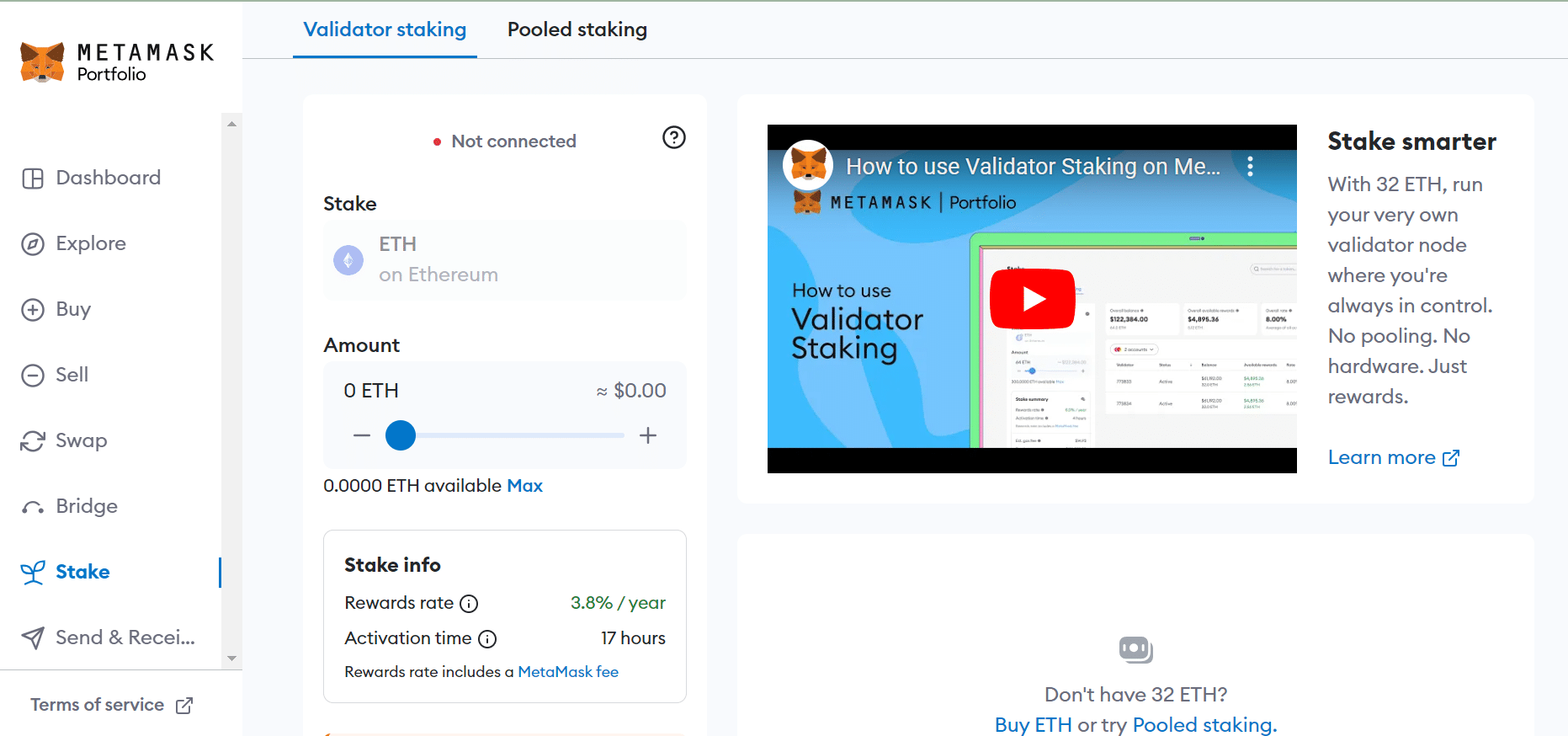Click the video title text
This screenshot has width=1568, height=736.
[1034, 167]
